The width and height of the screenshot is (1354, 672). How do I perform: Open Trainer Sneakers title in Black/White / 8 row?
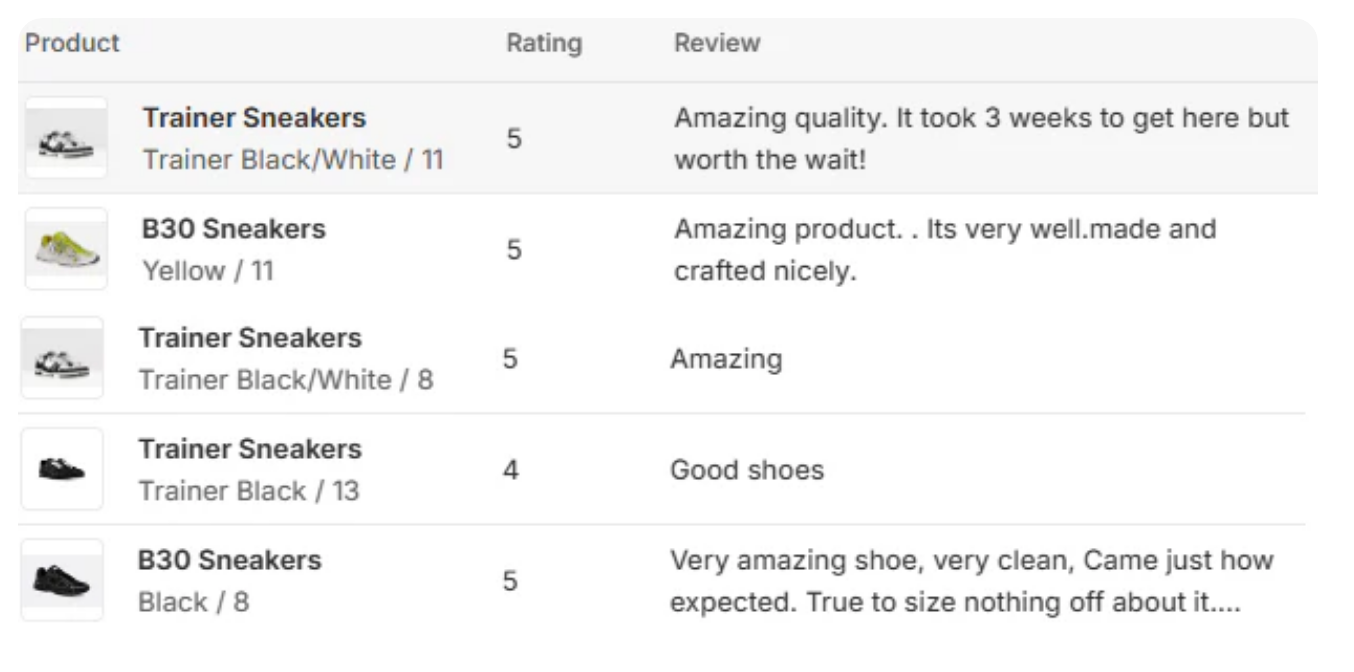pyautogui.click(x=250, y=338)
